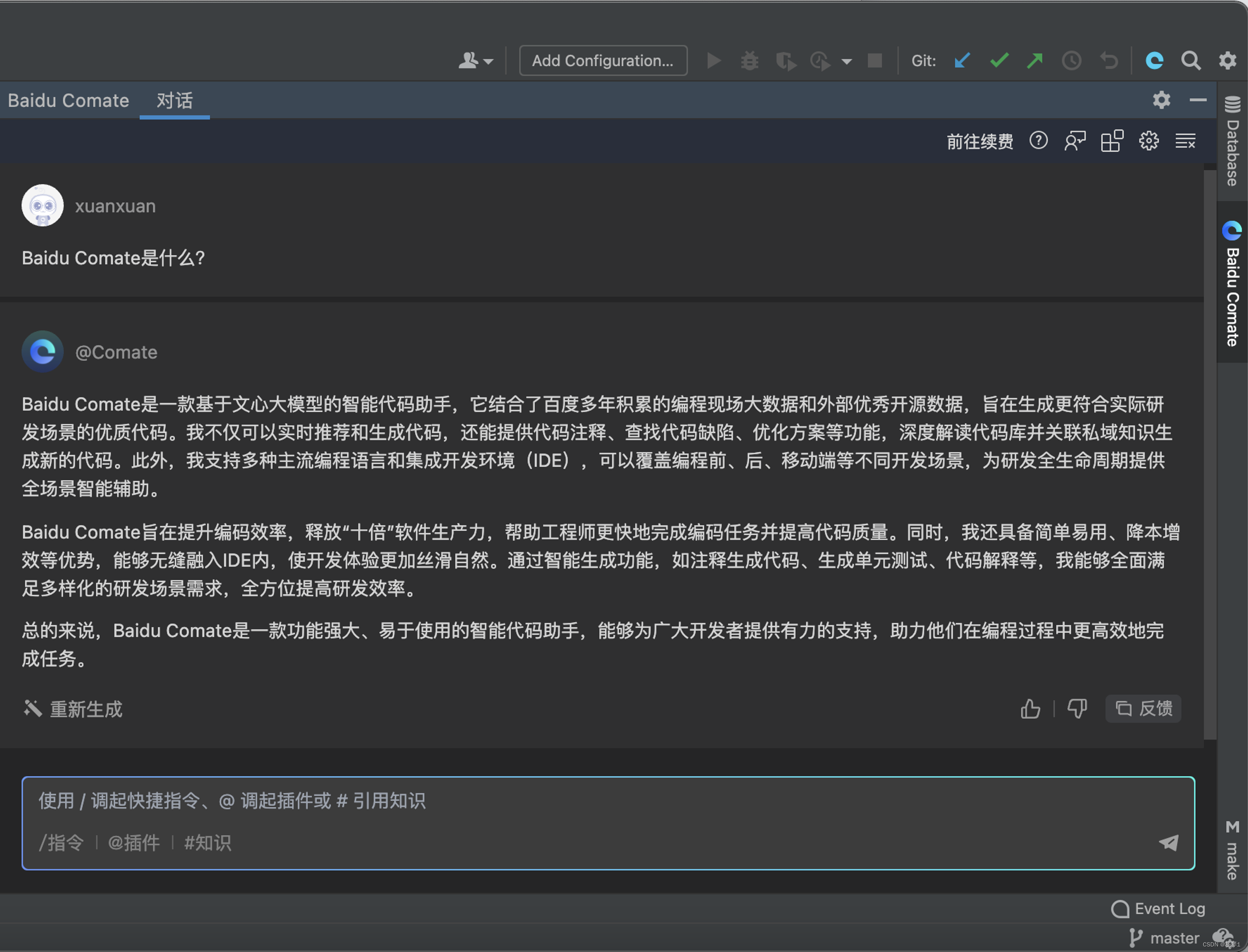This screenshot has width=1248, height=952.
Task: Open the Database side tool tab
Action: point(1231,141)
